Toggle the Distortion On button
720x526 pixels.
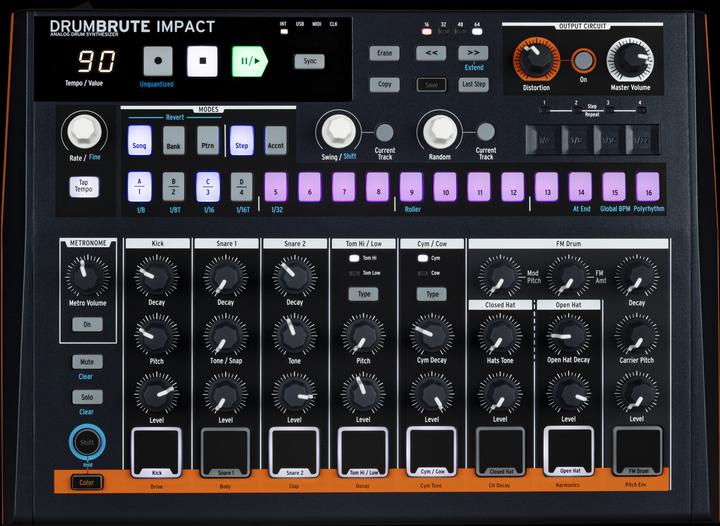pos(583,61)
